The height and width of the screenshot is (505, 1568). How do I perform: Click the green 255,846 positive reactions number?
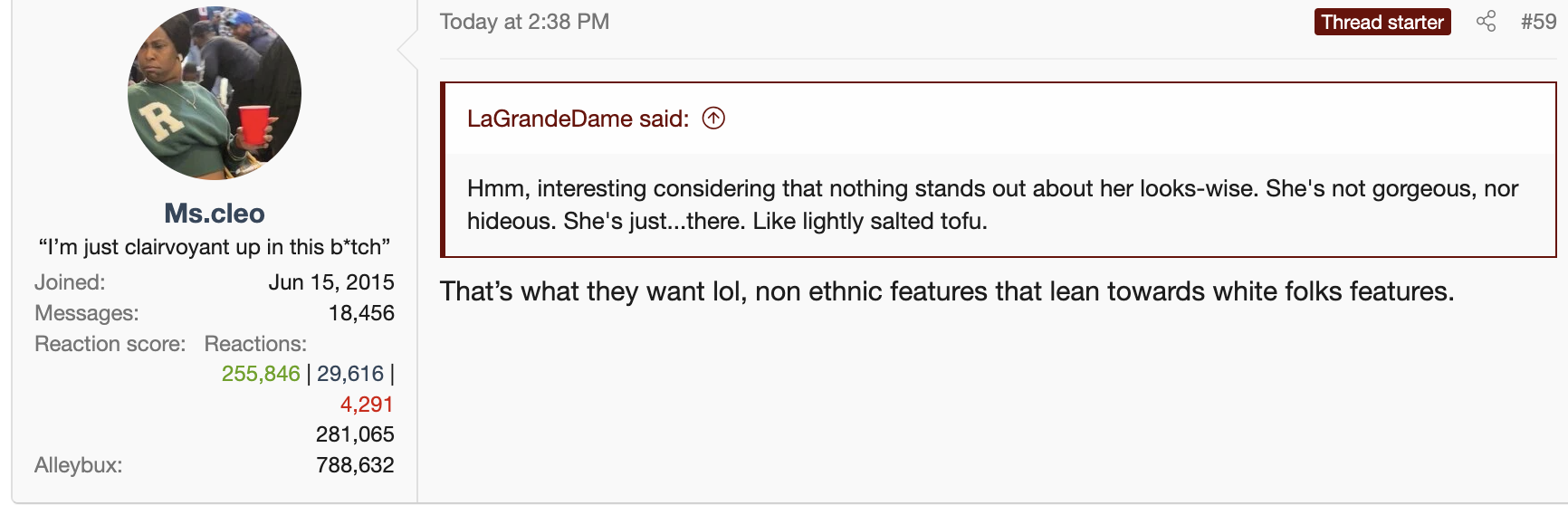[261, 374]
